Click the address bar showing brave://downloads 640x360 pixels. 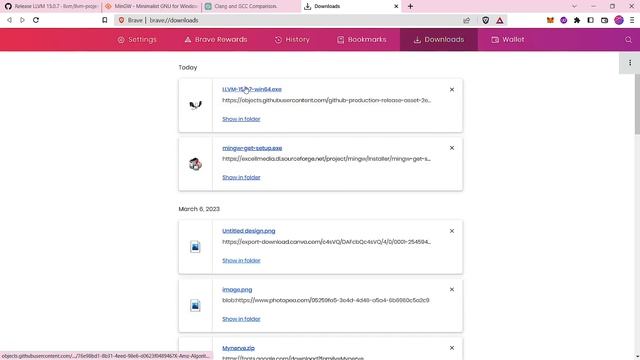point(286,20)
